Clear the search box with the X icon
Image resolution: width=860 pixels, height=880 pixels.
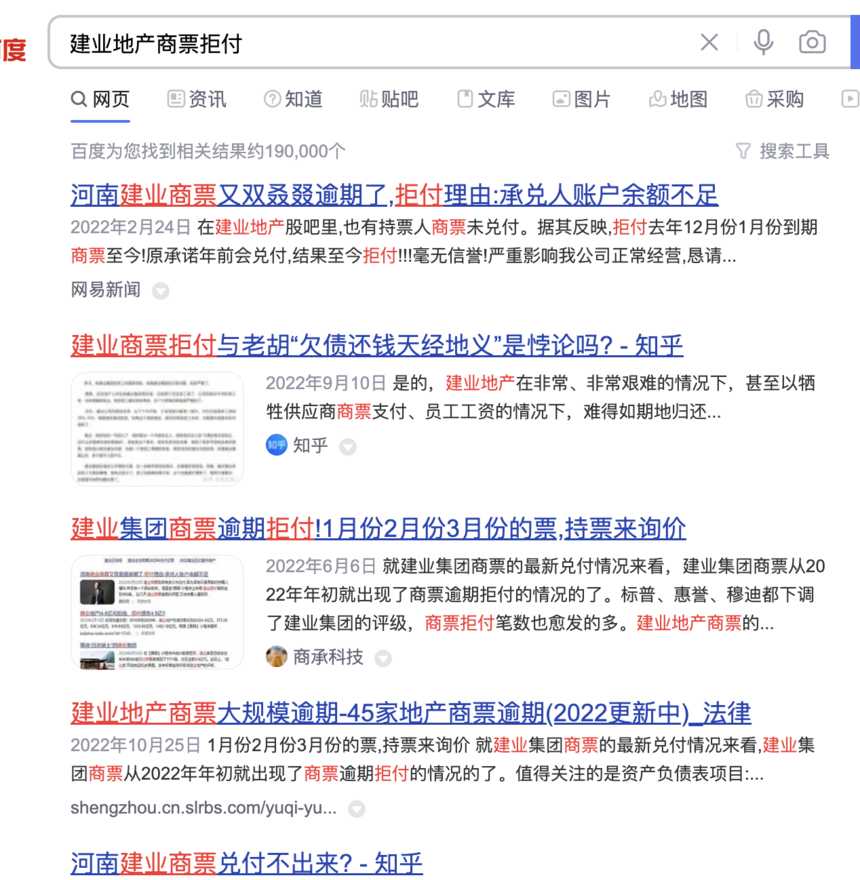pos(709,42)
